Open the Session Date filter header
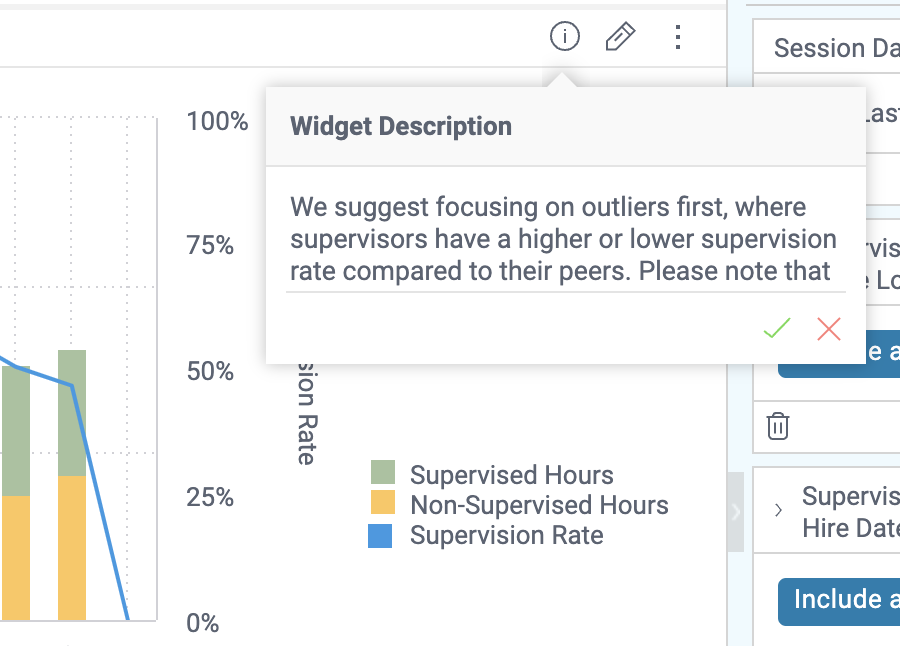This screenshot has height=646, width=900. 834,48
